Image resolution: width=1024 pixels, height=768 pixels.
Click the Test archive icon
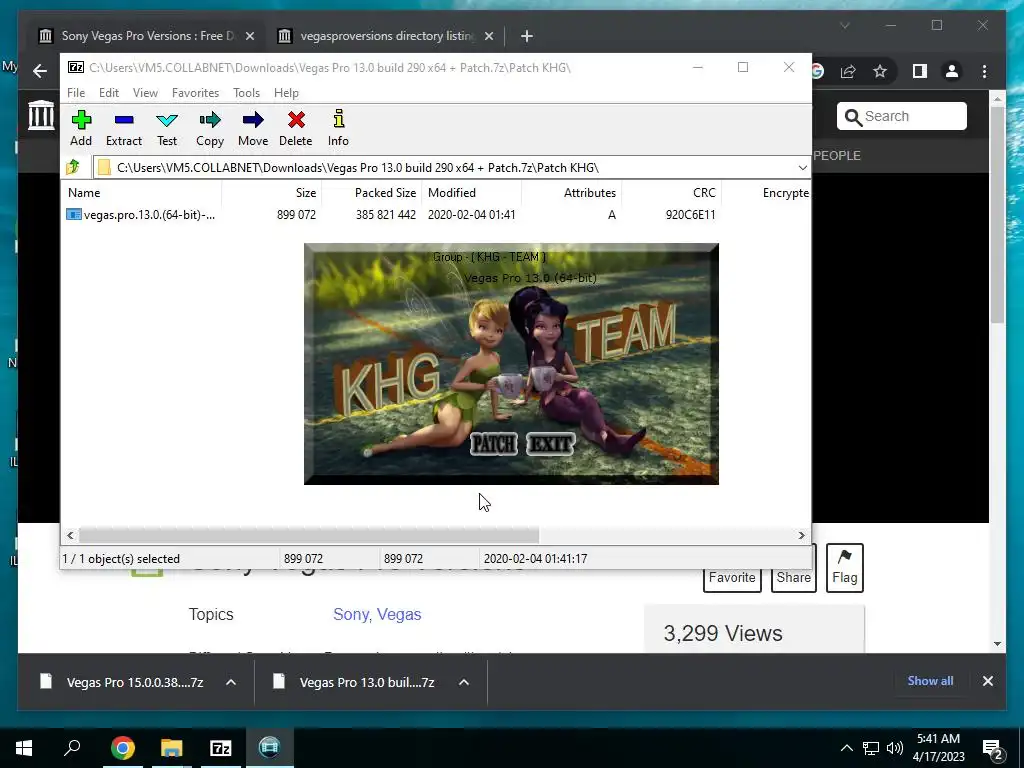pyautogui.click(x=167, y=128)
